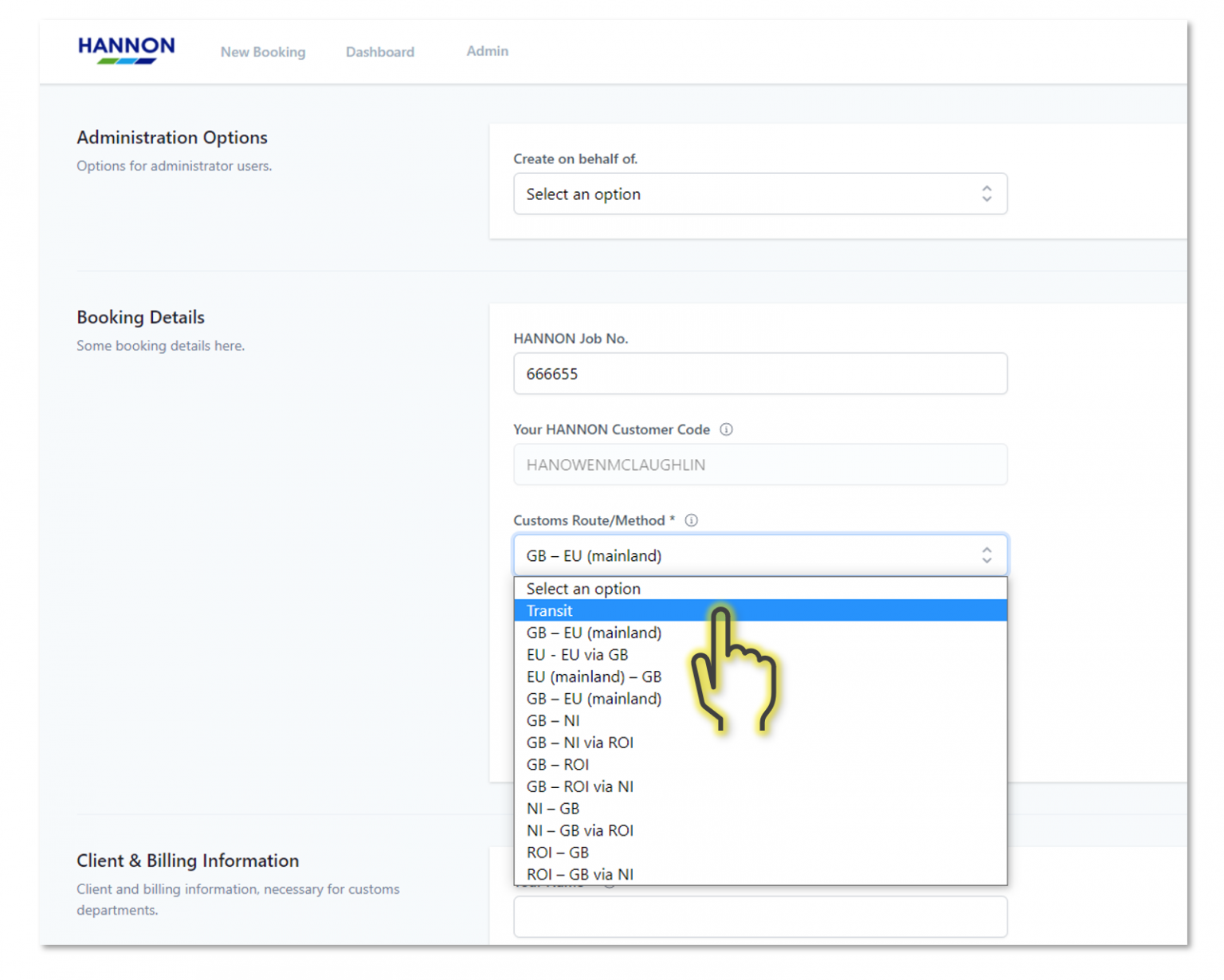The height and width of the screenshot is (980, 1224).
Task: Click the empty text field under Client & Billing Information
Action: (x=759, y=916)
